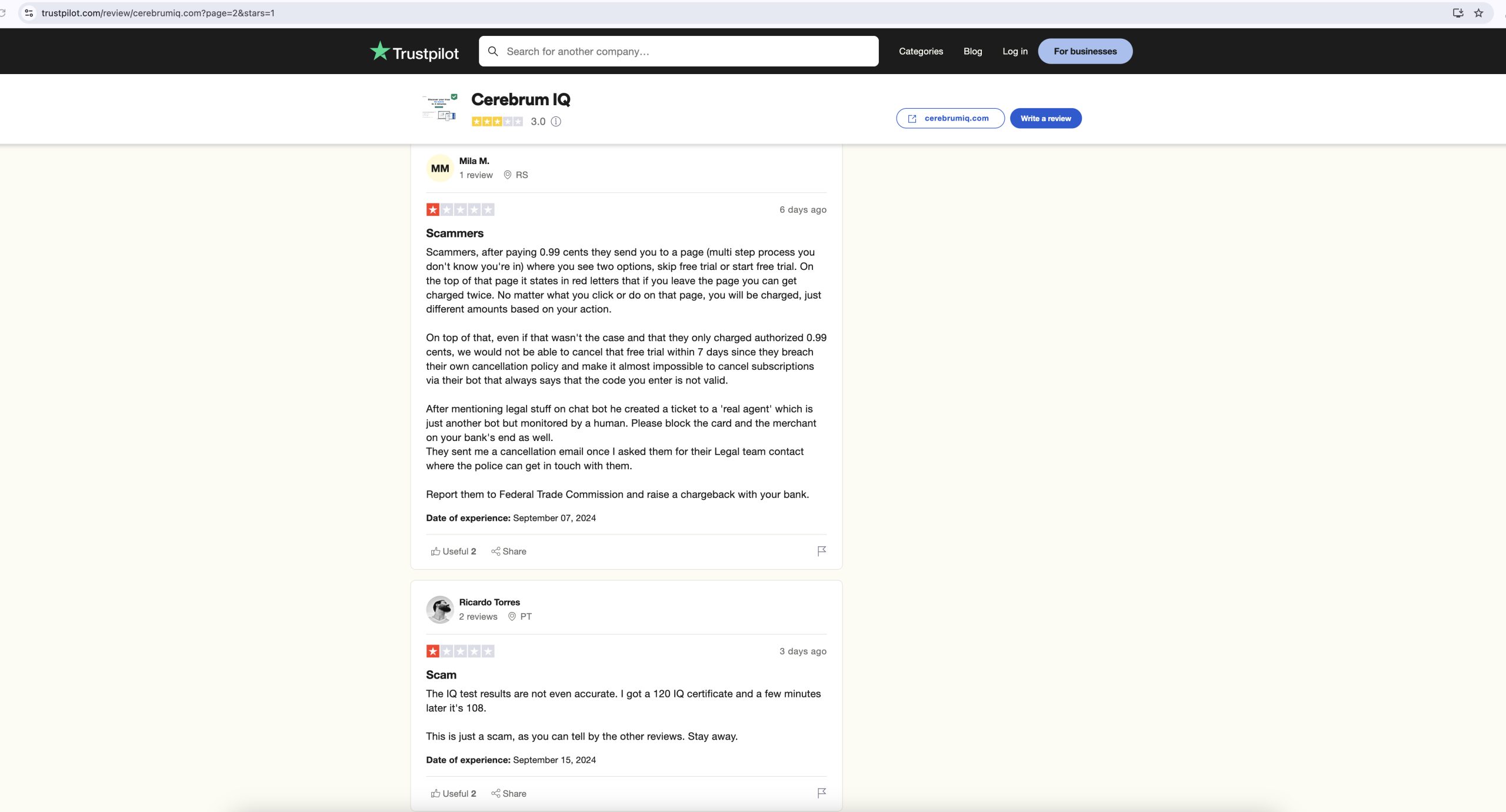The width and height of the screenshot is (1506, 812).
Task: Select Log in
Action: (x=1015, y=51)
